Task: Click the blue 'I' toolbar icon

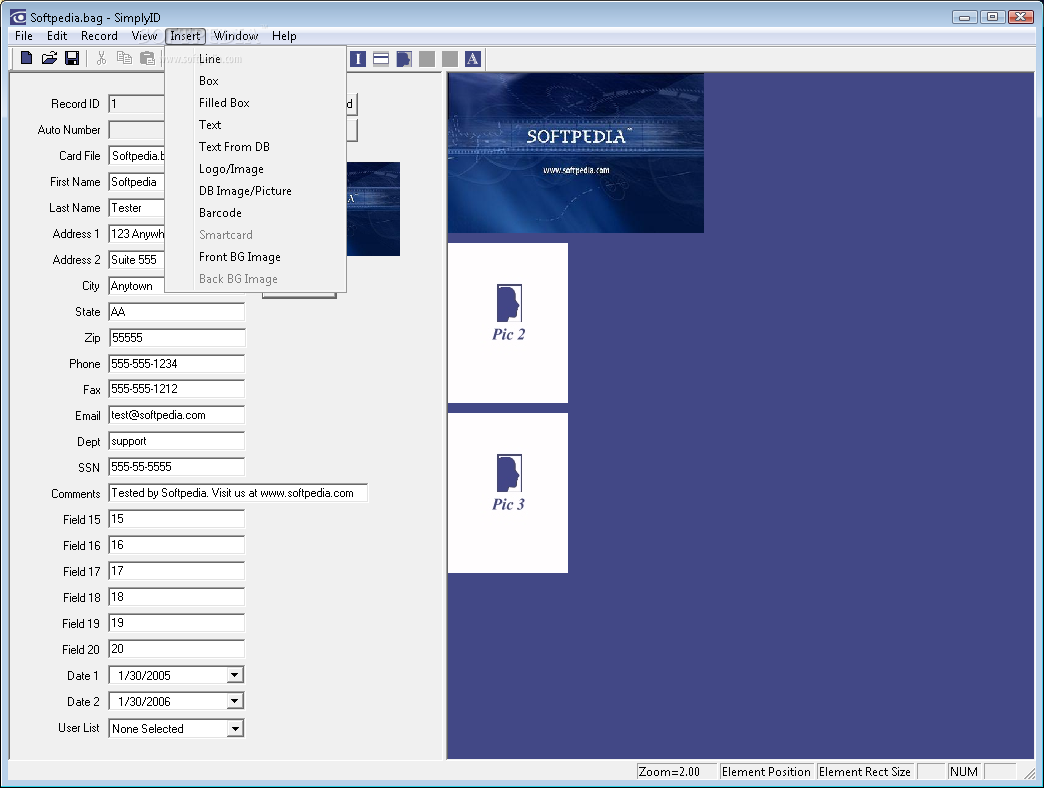Action: click(x=358, y=59)
